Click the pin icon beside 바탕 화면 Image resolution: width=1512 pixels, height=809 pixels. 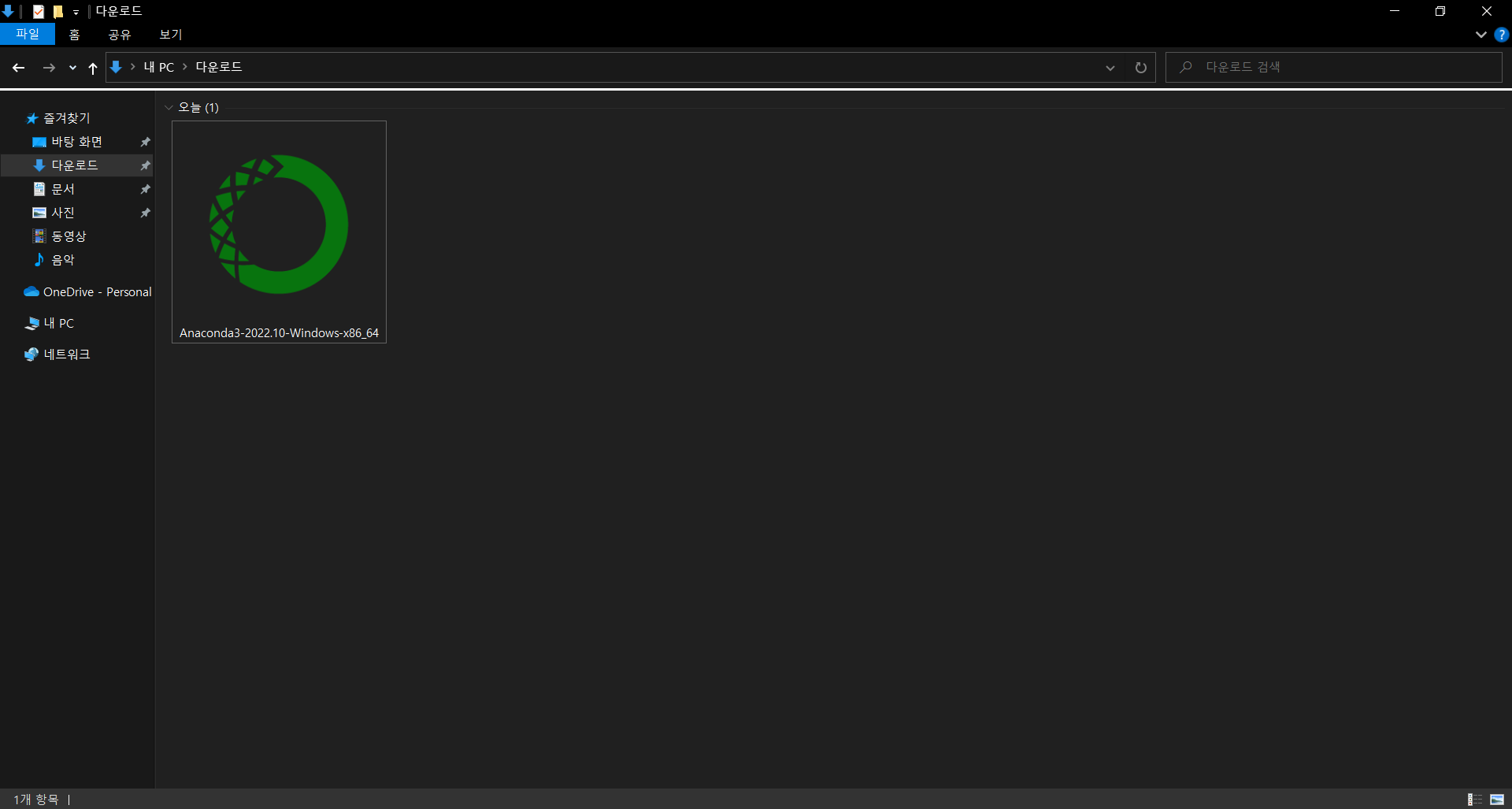coord(145,142)
